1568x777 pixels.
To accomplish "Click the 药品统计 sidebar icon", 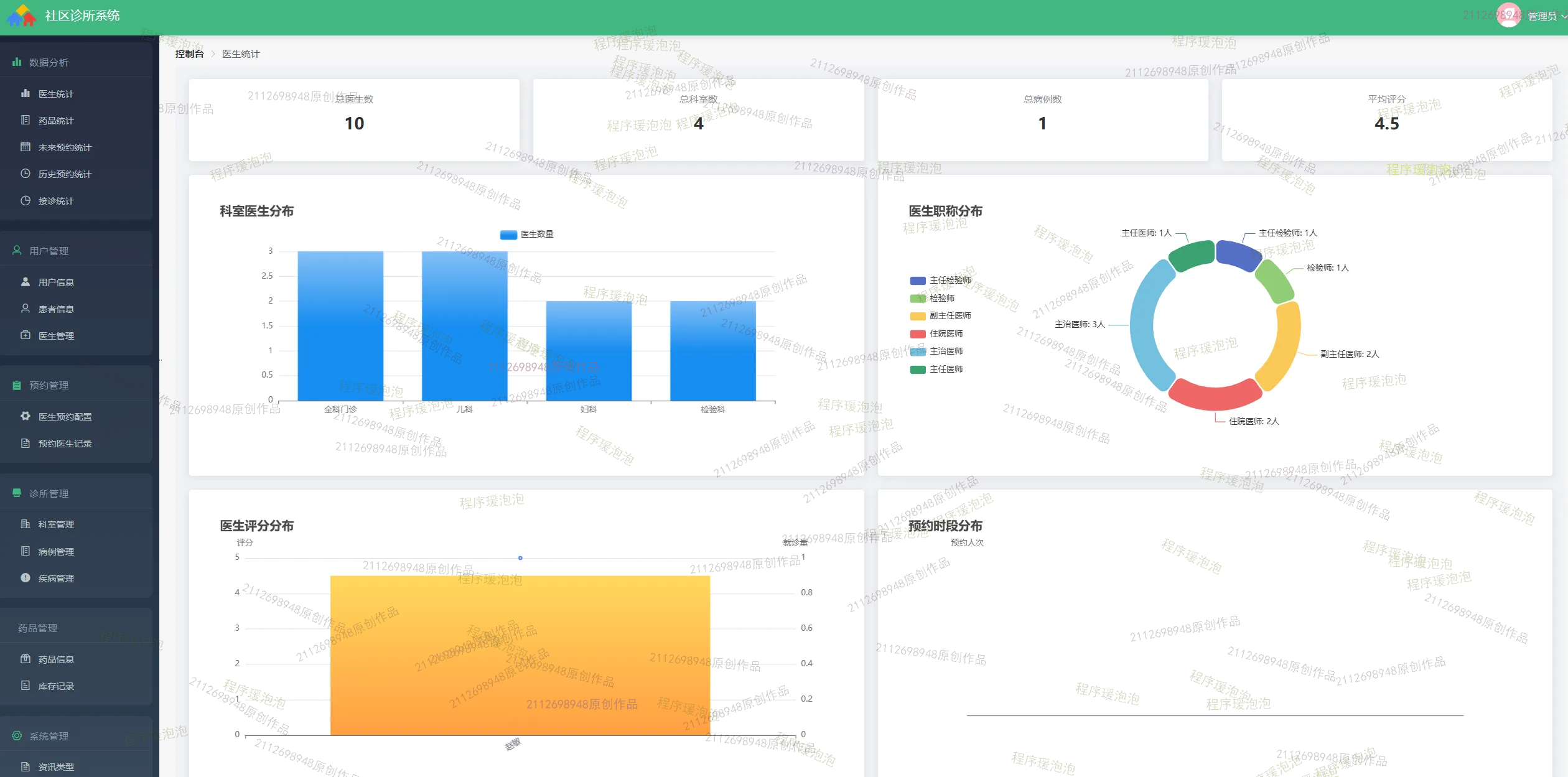I will pyautogui.click(x=26, y=120).
